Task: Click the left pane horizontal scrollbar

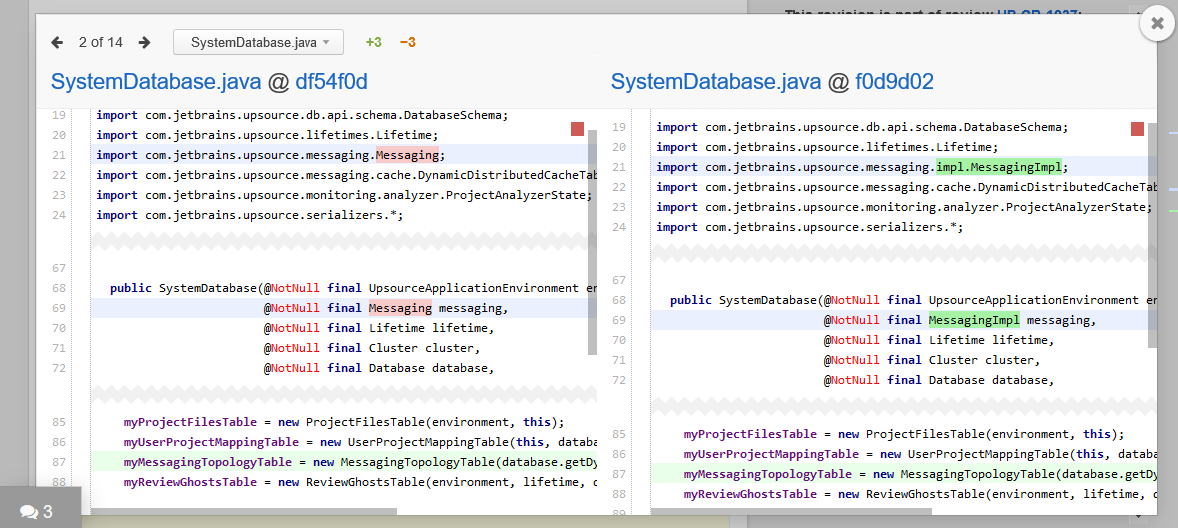Action: 245,511
